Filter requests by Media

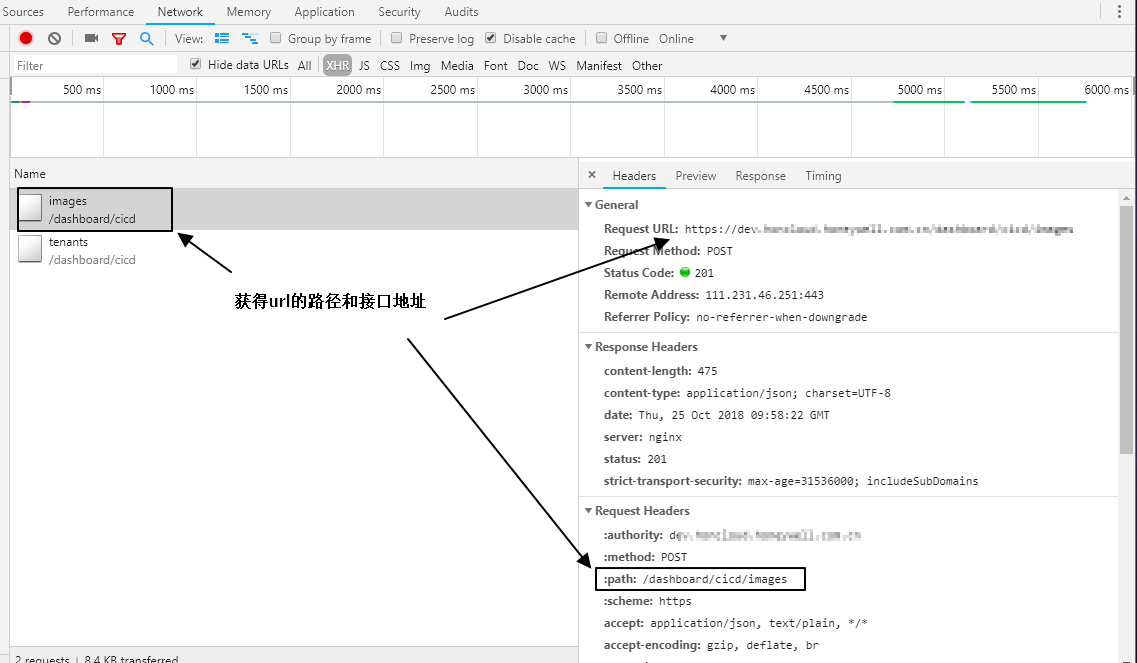point(457,65)
